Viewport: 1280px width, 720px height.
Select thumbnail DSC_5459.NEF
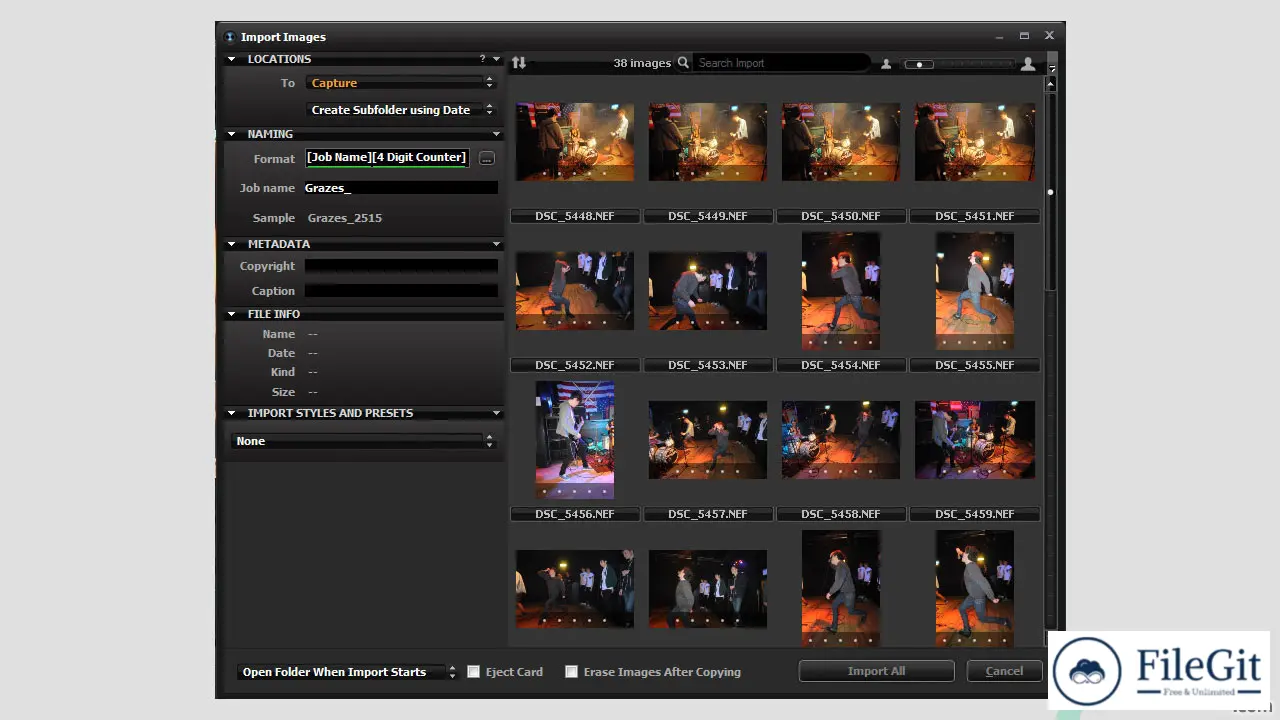(x=975, y=440)
